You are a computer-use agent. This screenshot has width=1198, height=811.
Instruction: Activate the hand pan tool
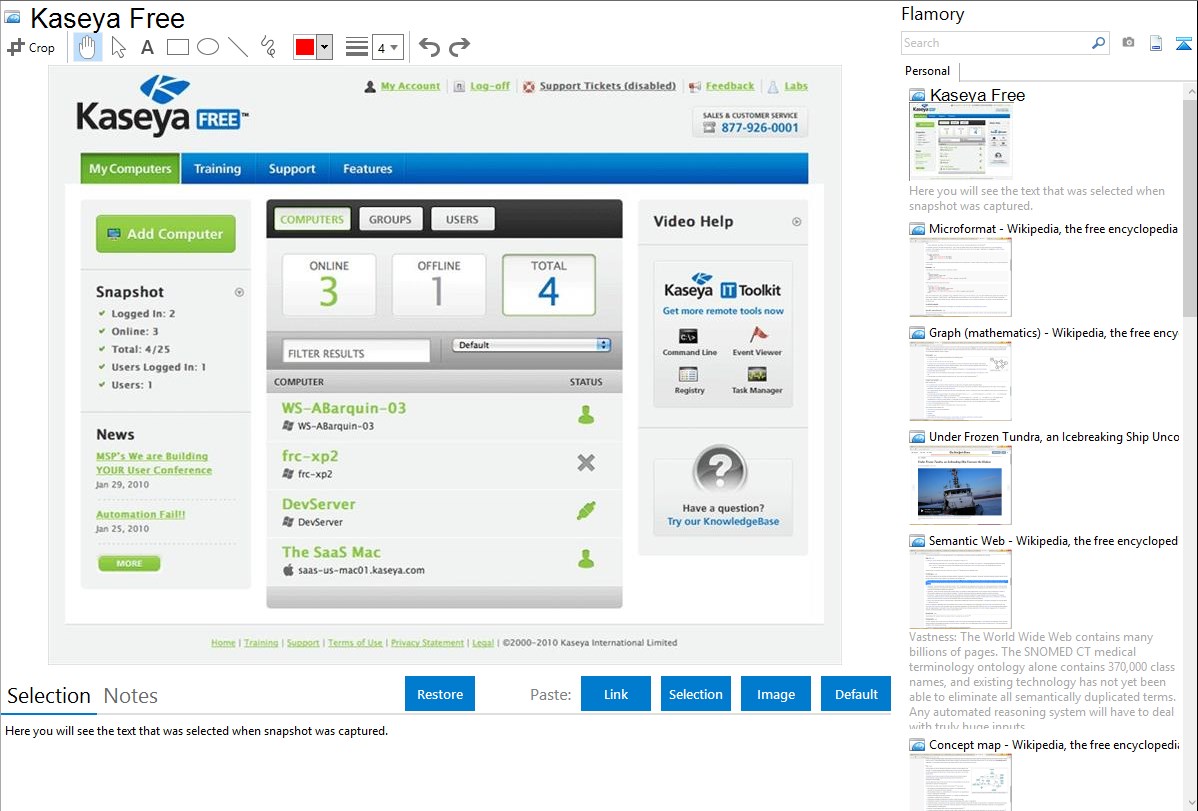[x=87, y=47]
